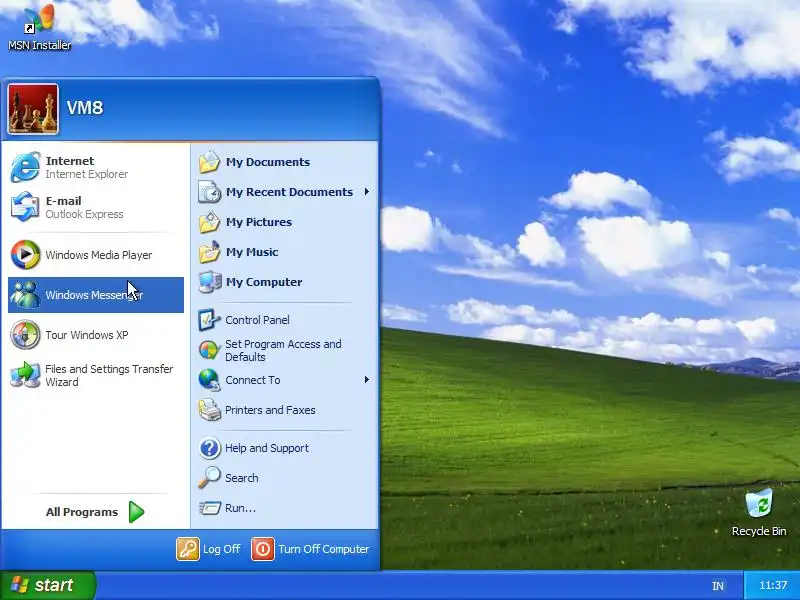Image resolution: width=800 pixels, height=600 pixels.
Task: Click the VM8 chess user picture
Action: coord(33,109)
